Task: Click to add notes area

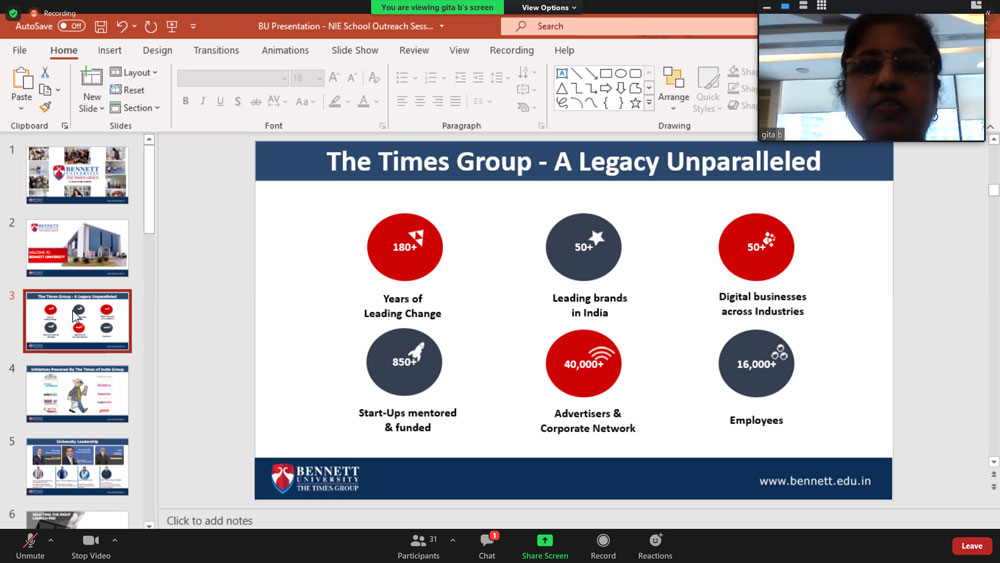Action: tap(210, 521)
